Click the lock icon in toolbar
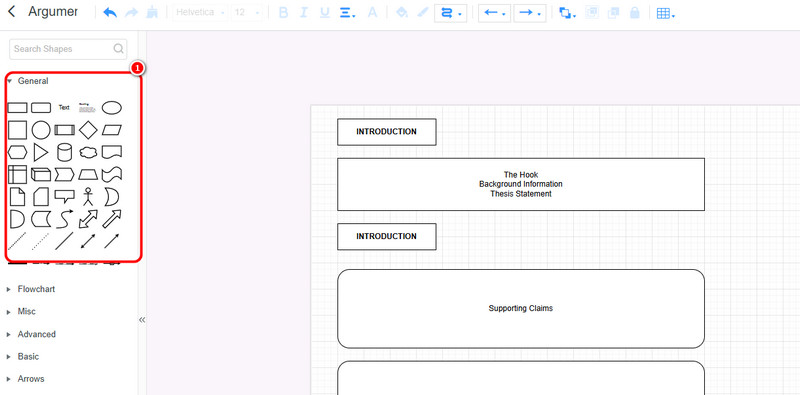 634,13
